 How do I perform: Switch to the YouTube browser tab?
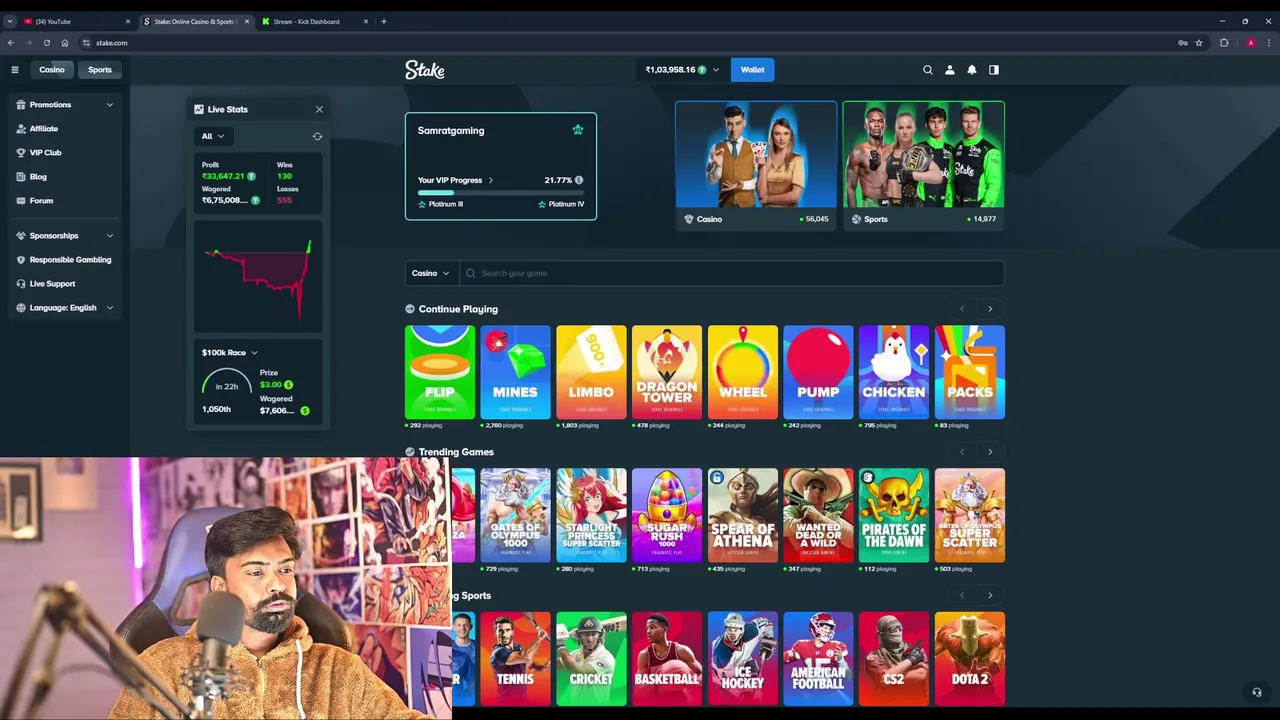pos(75,21)
